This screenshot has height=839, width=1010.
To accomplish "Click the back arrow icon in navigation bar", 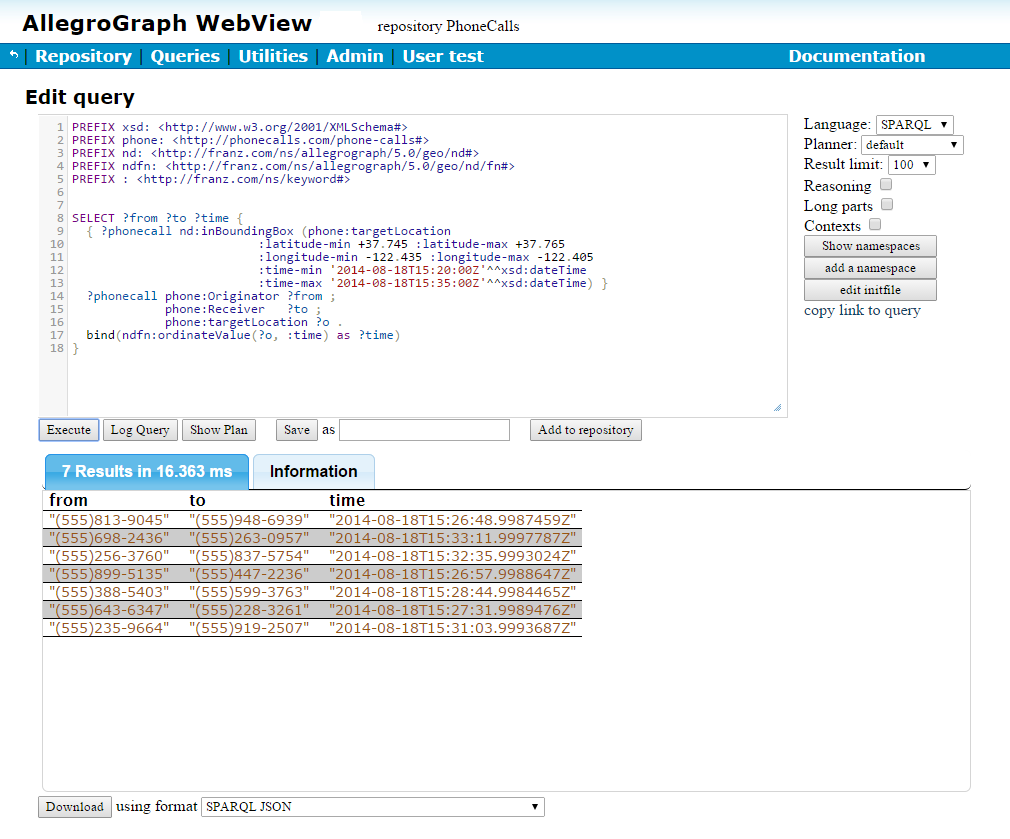I will (14, 56).
